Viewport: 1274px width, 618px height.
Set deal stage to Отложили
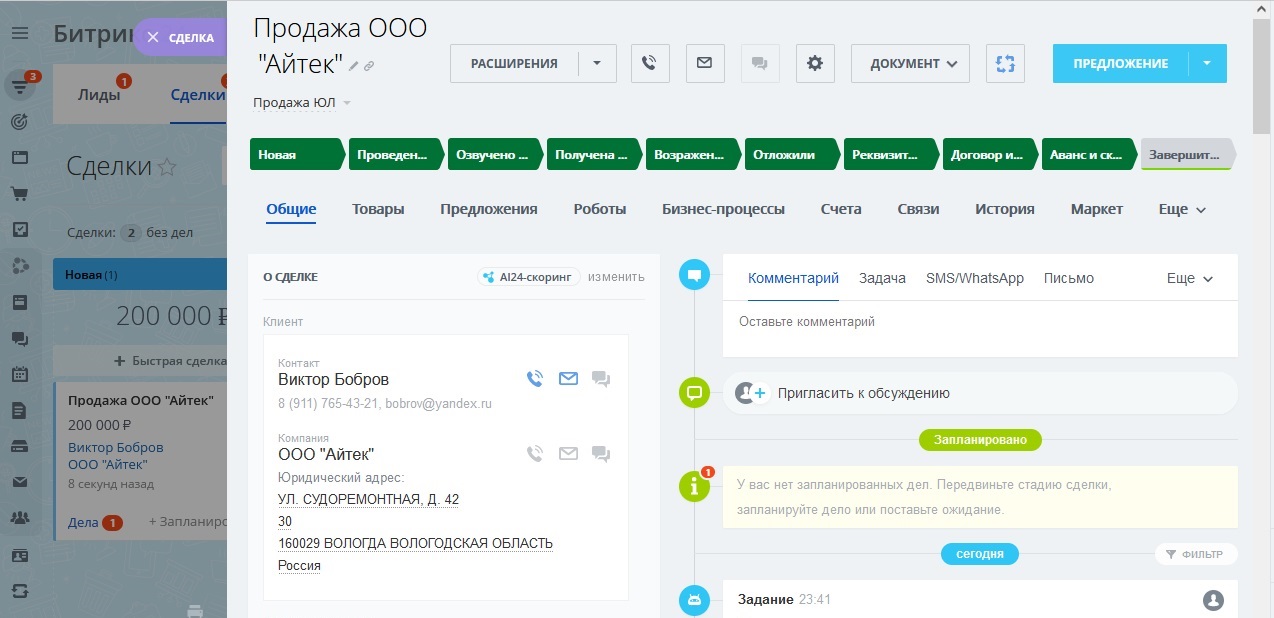(786, 155)
